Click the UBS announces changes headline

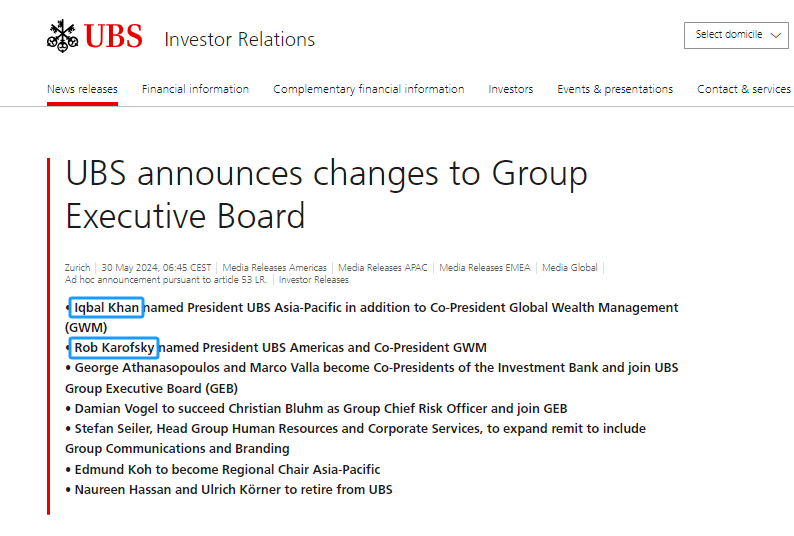(x=327, y=195)
